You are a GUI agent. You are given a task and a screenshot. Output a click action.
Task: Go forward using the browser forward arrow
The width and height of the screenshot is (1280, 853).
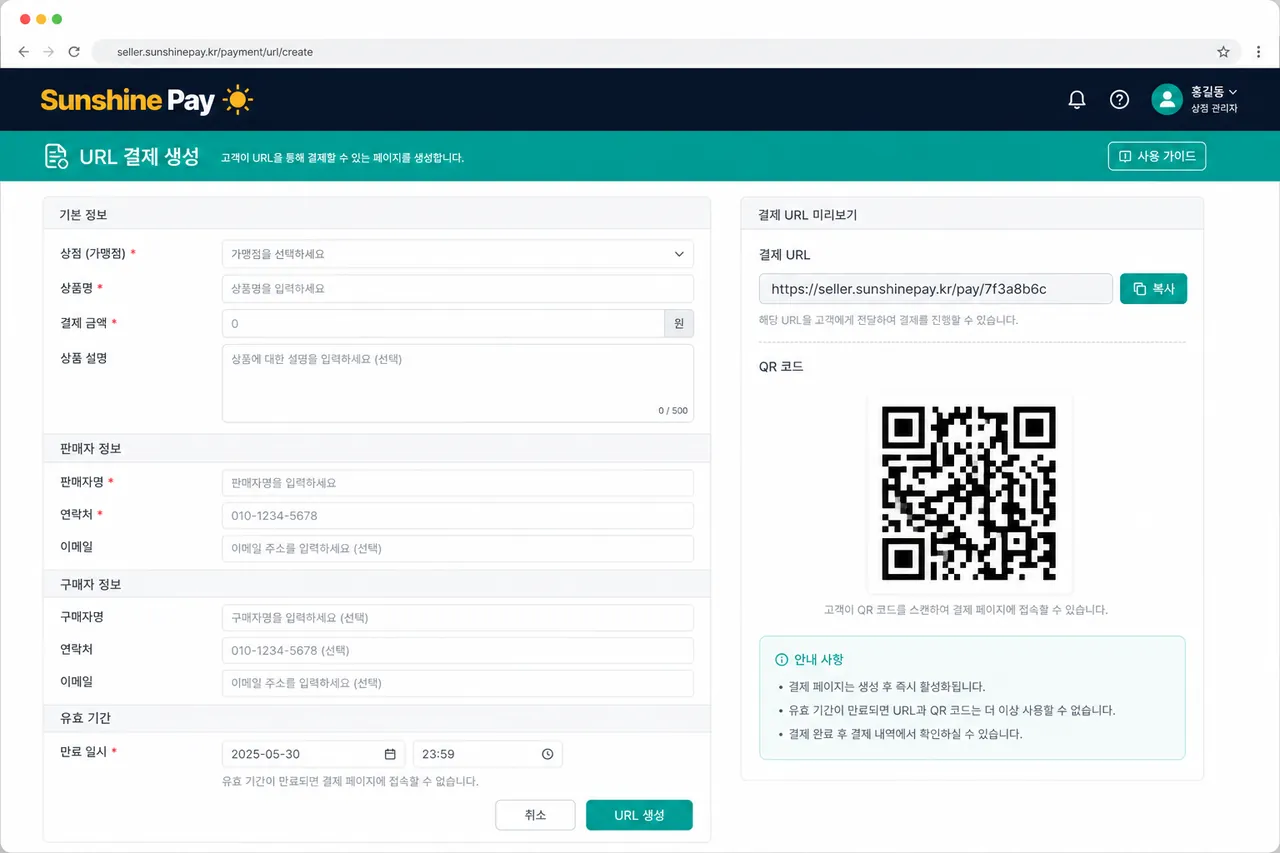(48, 52)
